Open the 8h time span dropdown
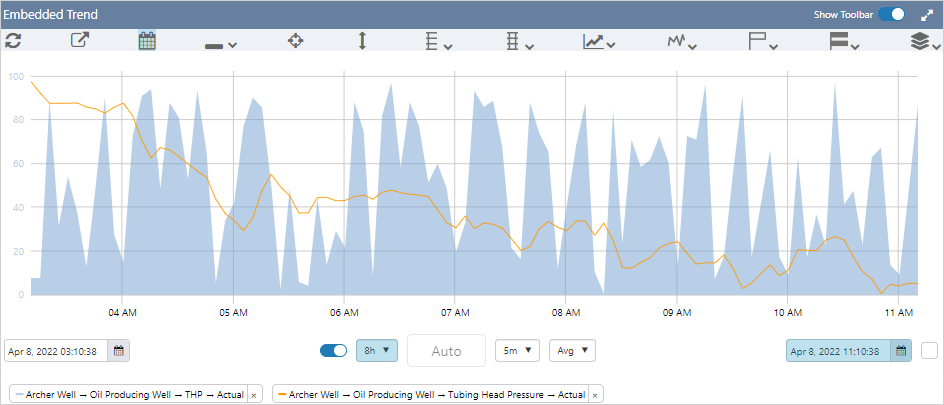The width and height of the screenshot is (944, 405). point(376,350)
